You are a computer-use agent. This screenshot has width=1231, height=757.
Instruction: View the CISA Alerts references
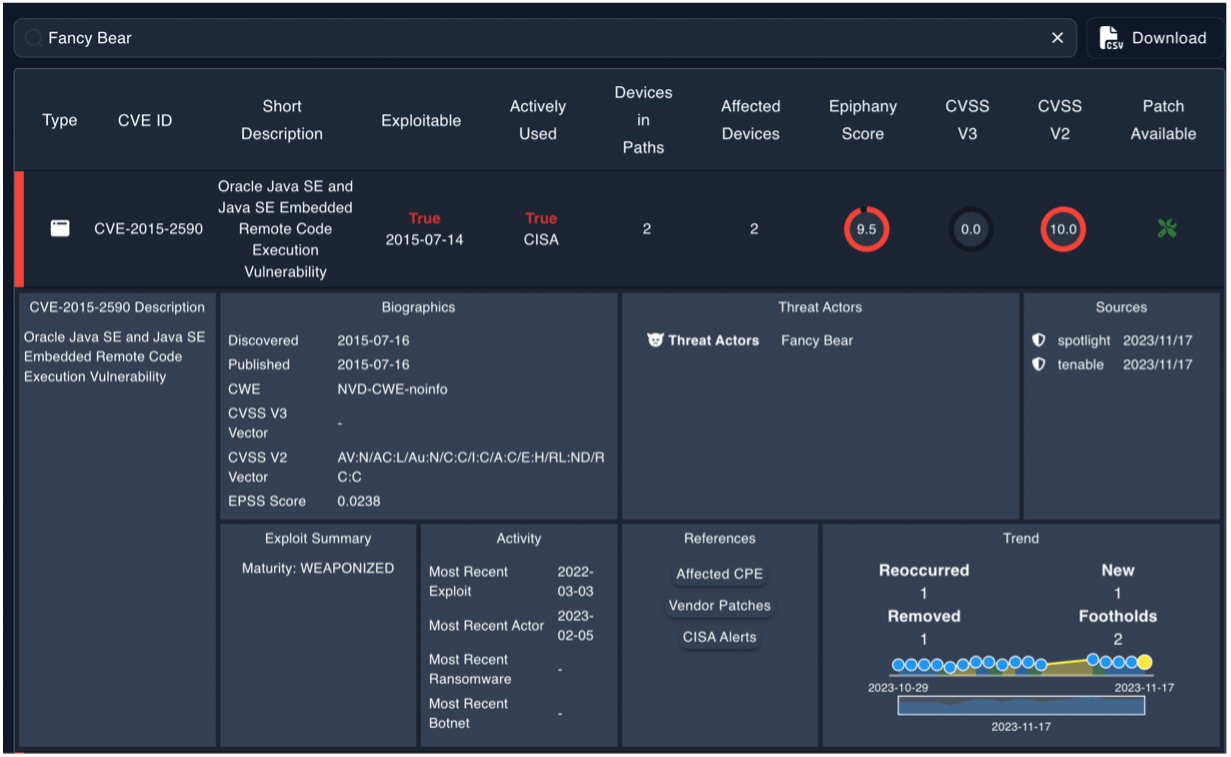pos(719,637)
